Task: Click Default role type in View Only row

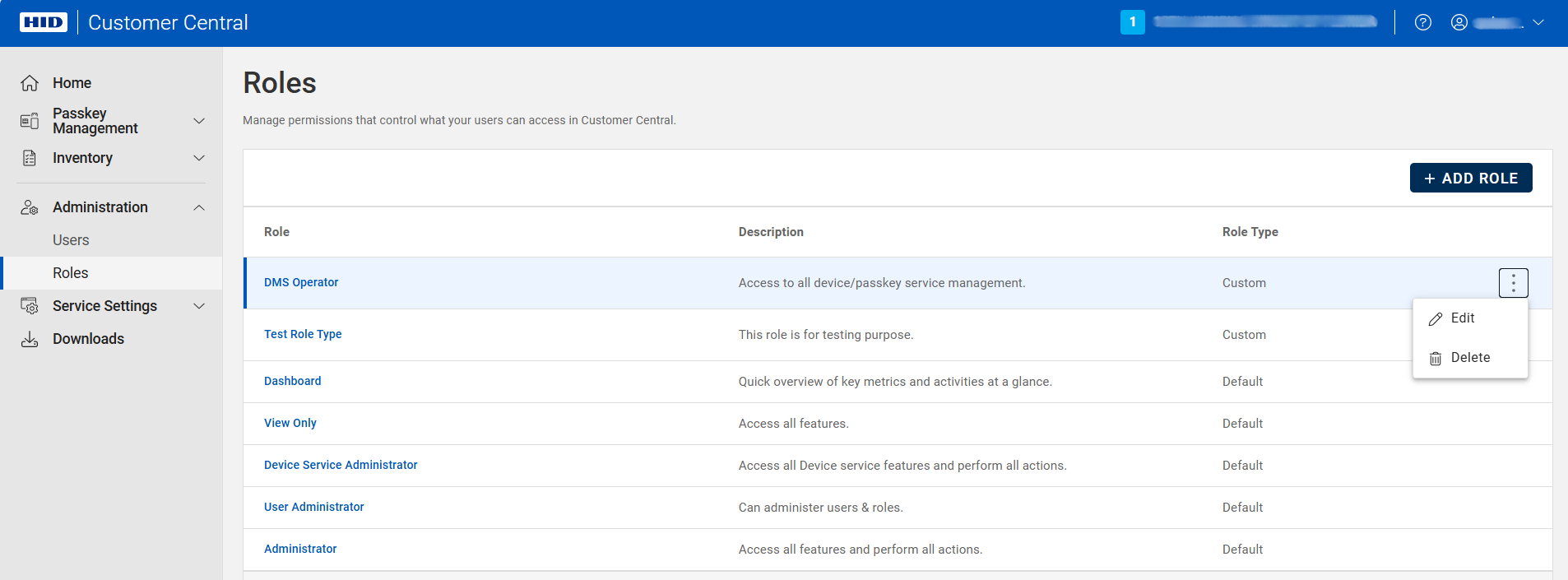Action: [x=1242, y=424]
